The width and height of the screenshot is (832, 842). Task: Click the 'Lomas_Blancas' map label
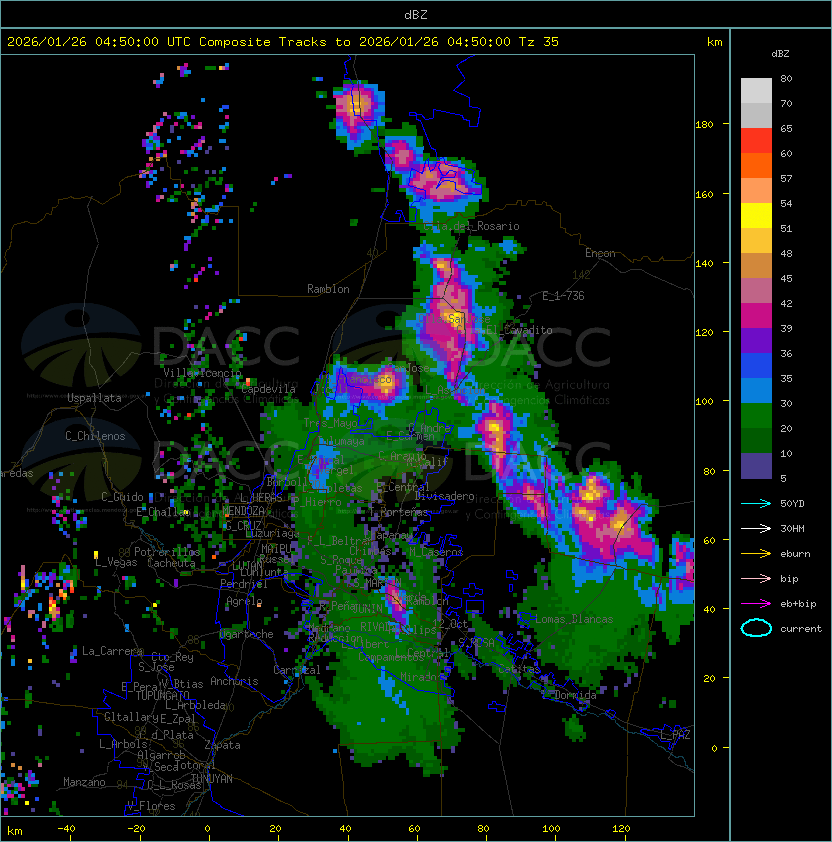tap(574, 619)
